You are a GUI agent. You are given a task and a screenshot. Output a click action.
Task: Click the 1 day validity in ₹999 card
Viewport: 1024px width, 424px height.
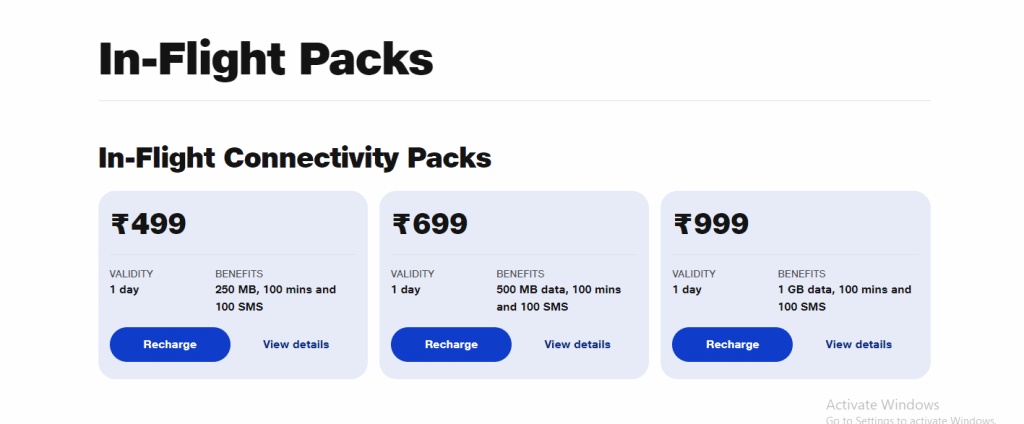[x=686, y=290]
